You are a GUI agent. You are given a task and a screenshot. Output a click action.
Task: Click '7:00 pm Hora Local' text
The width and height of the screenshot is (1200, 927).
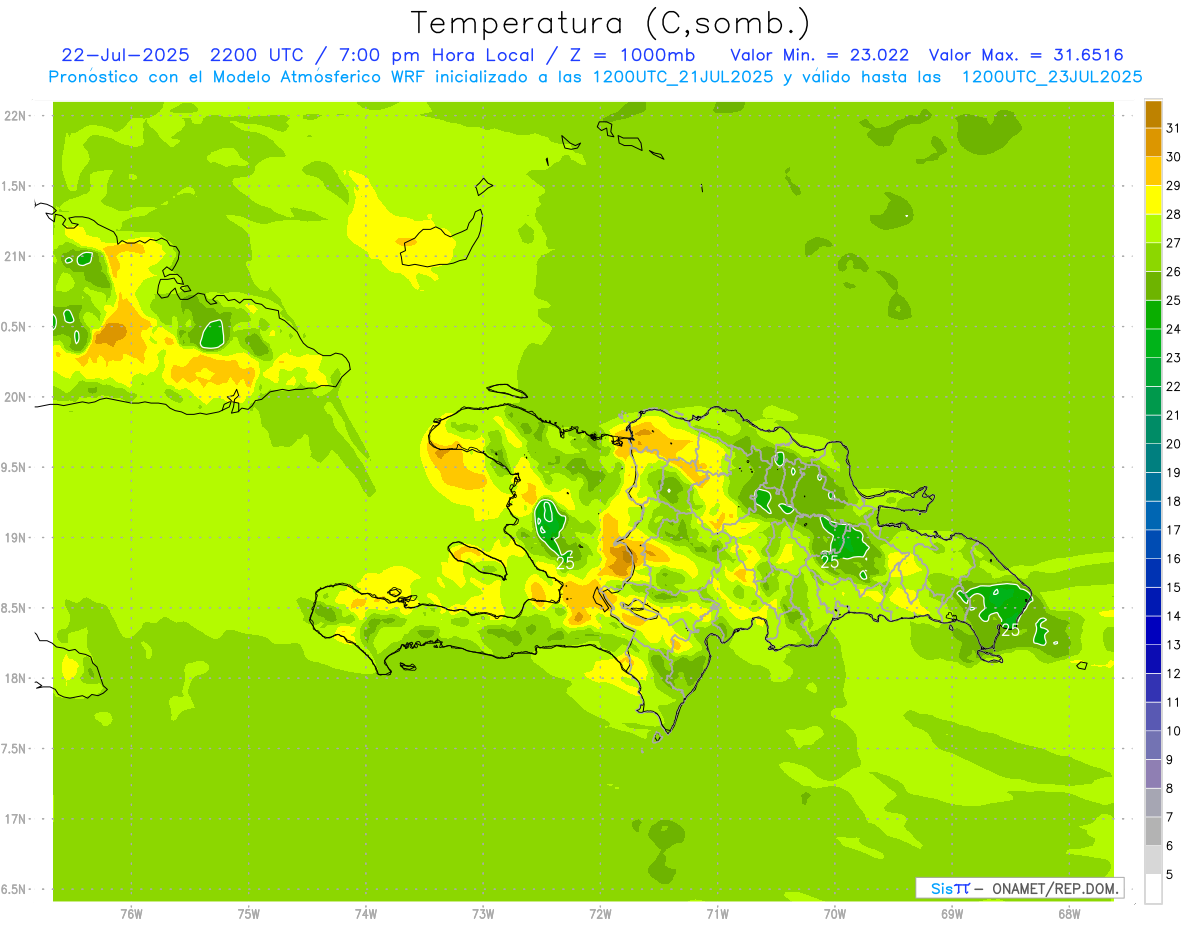(x=436, y=54)
